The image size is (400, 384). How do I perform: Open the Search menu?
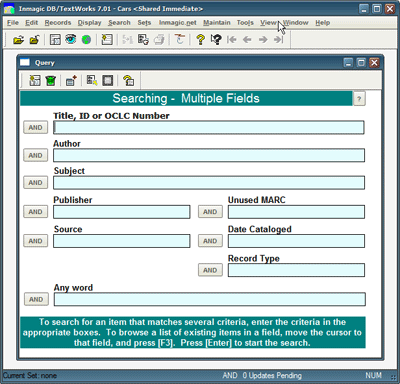[119, 23]
